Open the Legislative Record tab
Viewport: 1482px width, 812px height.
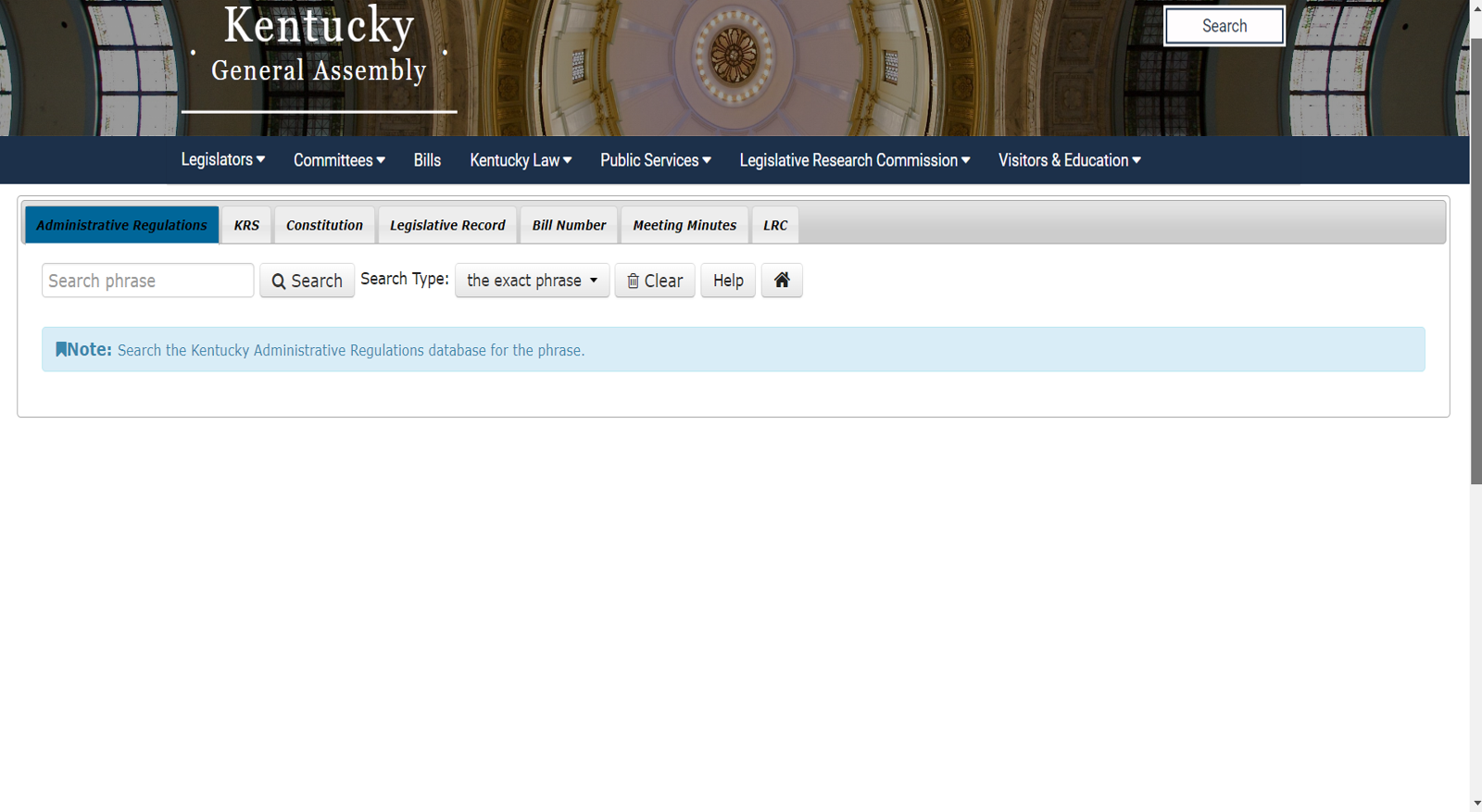tap(447, 225)
